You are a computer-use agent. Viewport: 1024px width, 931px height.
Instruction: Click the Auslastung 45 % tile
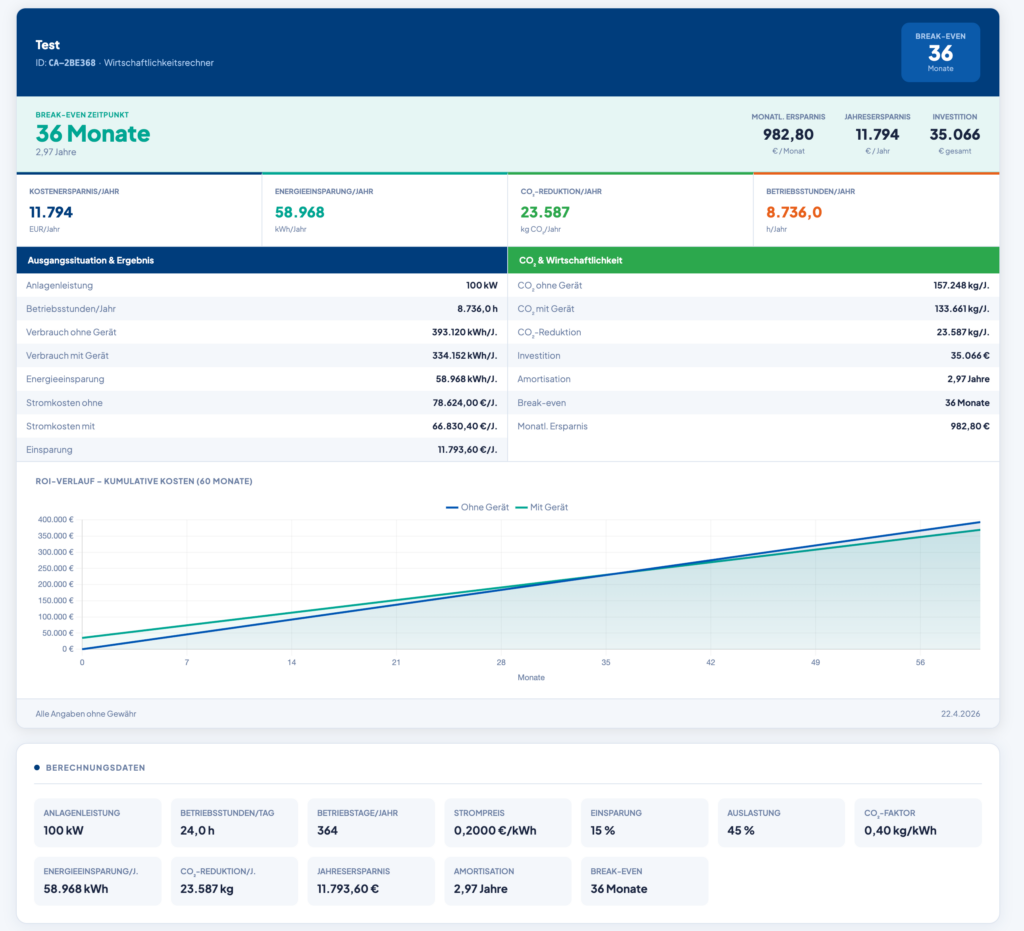coord(781,822)
